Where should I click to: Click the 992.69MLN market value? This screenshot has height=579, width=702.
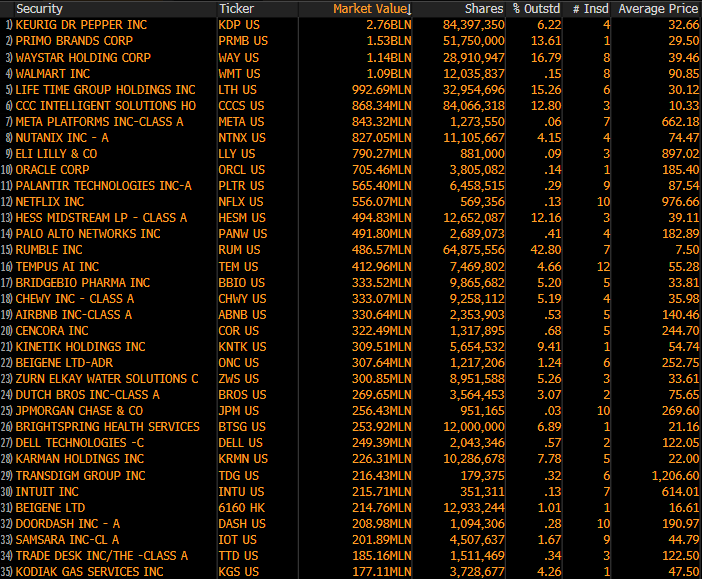[x=381, y=90]
